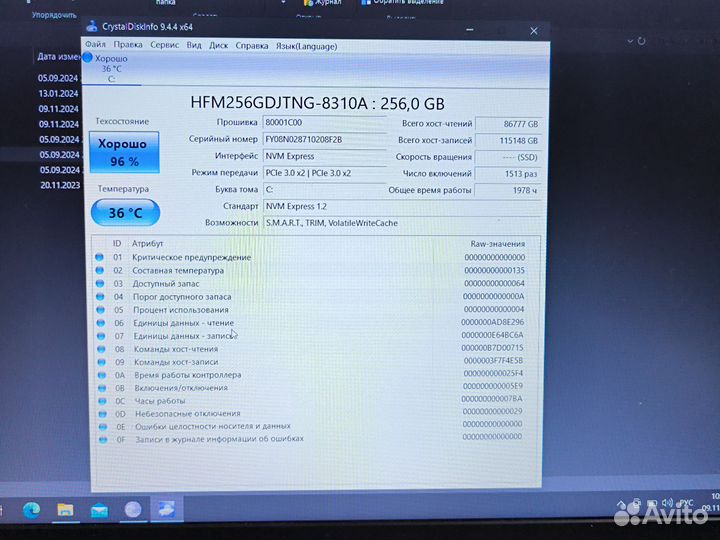
Task: Click the Прошивка field 80001C00
Action: [325, 123]
